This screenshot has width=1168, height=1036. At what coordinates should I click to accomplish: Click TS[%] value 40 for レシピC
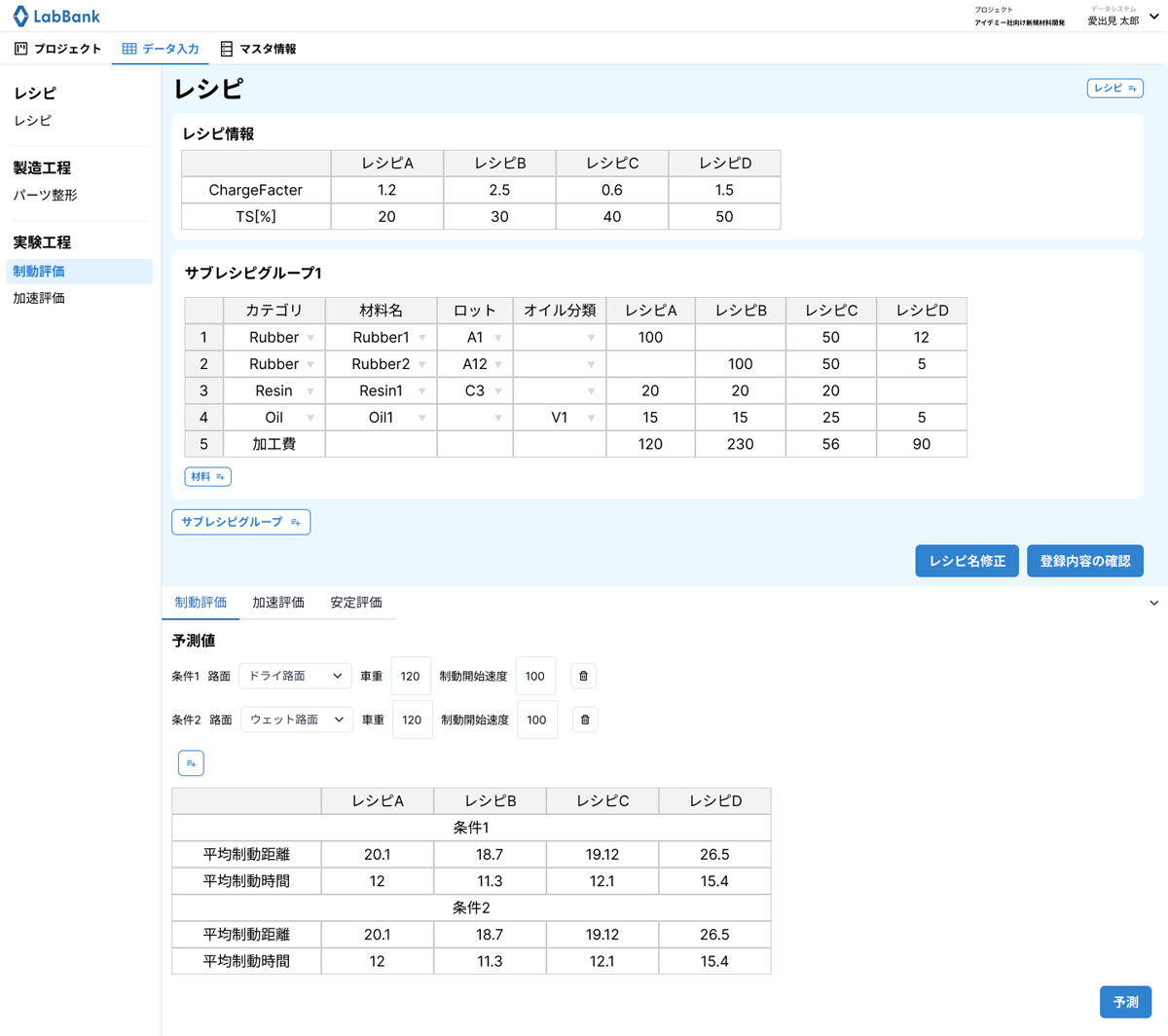tap(612, 216)
